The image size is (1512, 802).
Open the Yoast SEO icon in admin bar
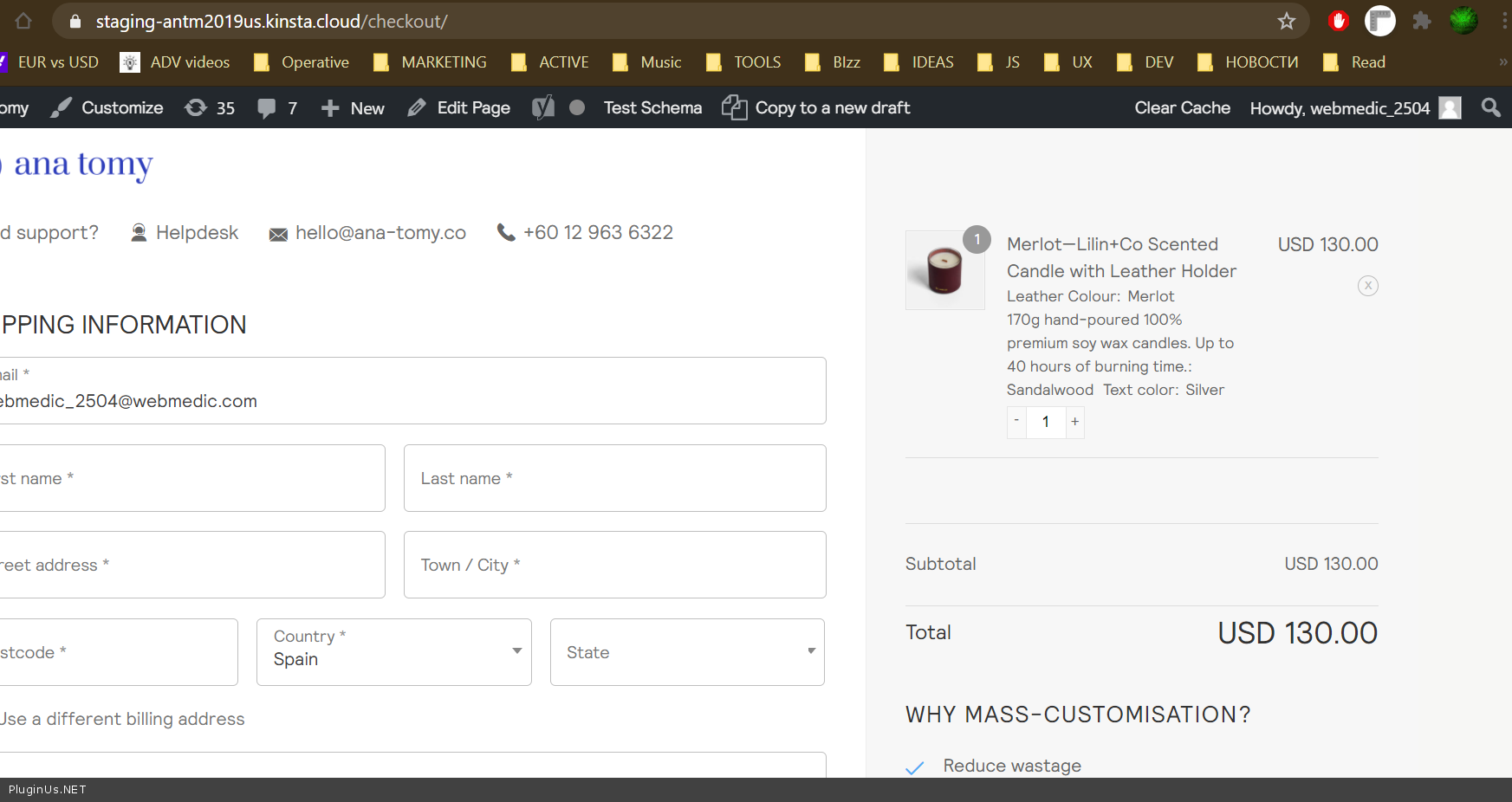coord(543,107)
